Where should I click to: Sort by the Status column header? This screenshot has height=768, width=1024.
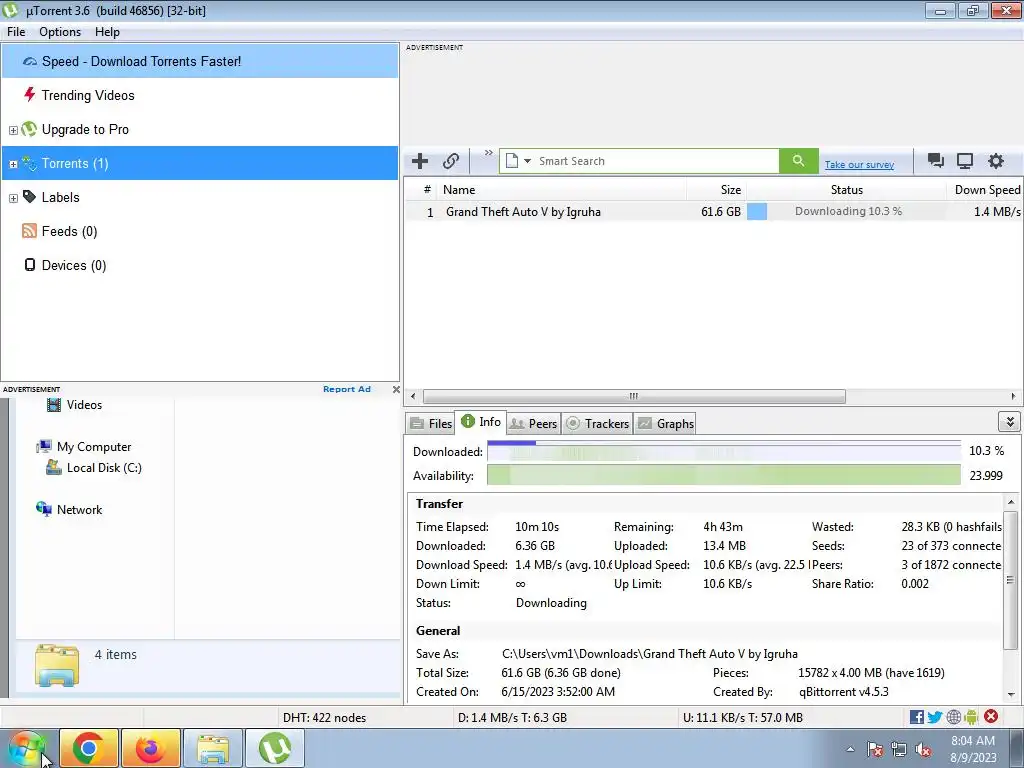pos(846,190)
